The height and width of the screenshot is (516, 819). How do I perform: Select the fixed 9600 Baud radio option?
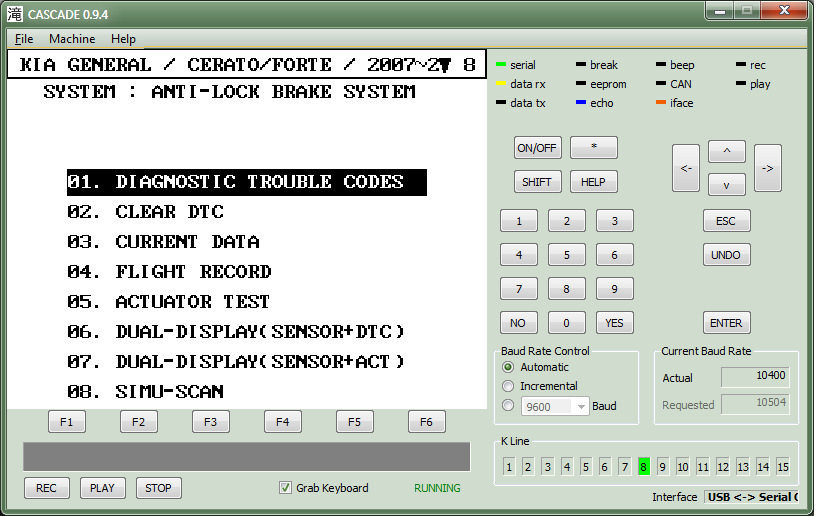(x=508, y=405)
